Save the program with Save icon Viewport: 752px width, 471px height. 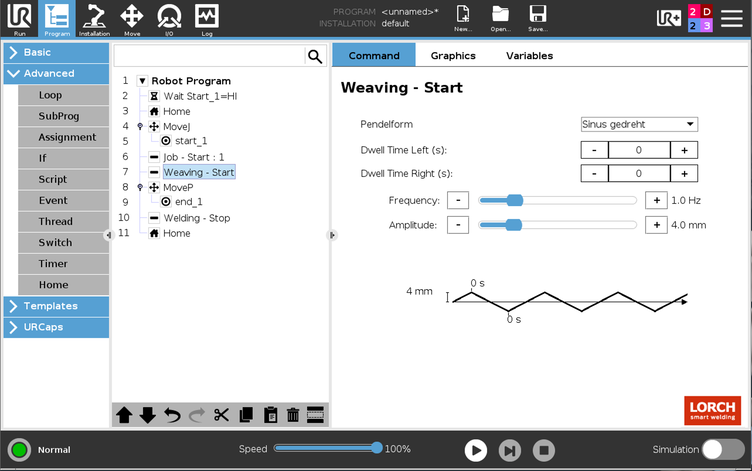coord(537,18)
